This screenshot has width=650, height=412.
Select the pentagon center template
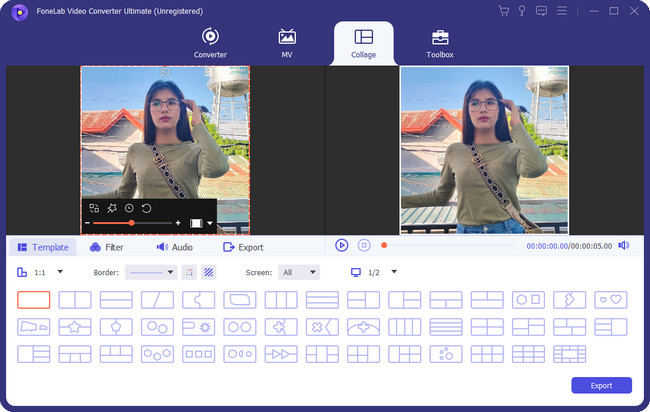tap(116, 327)
